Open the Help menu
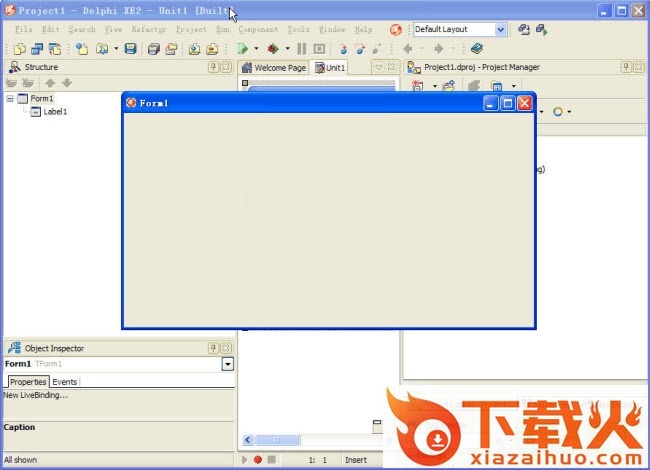Viewport: 650px width, 470px height. coord(363,29)
